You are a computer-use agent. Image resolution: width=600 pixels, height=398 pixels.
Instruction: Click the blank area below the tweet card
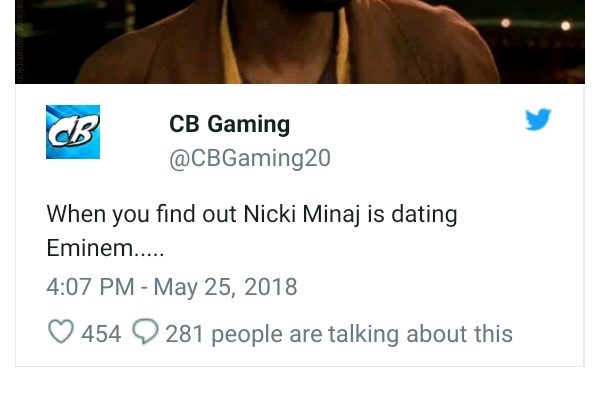coord(300,383)
